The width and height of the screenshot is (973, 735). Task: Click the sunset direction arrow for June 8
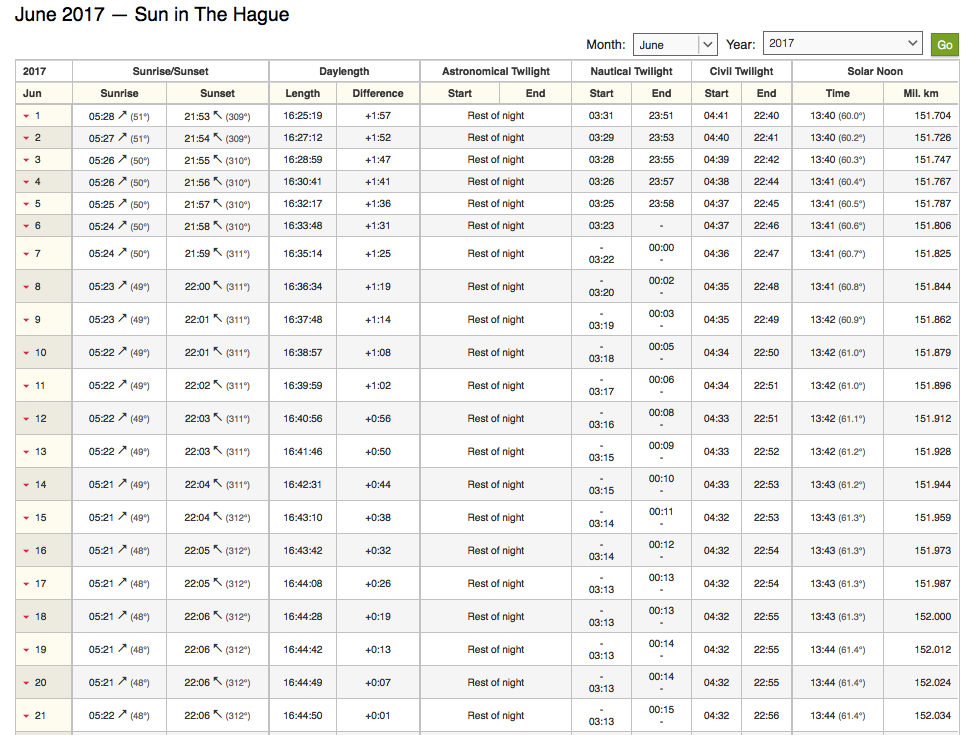coord(218,287)
